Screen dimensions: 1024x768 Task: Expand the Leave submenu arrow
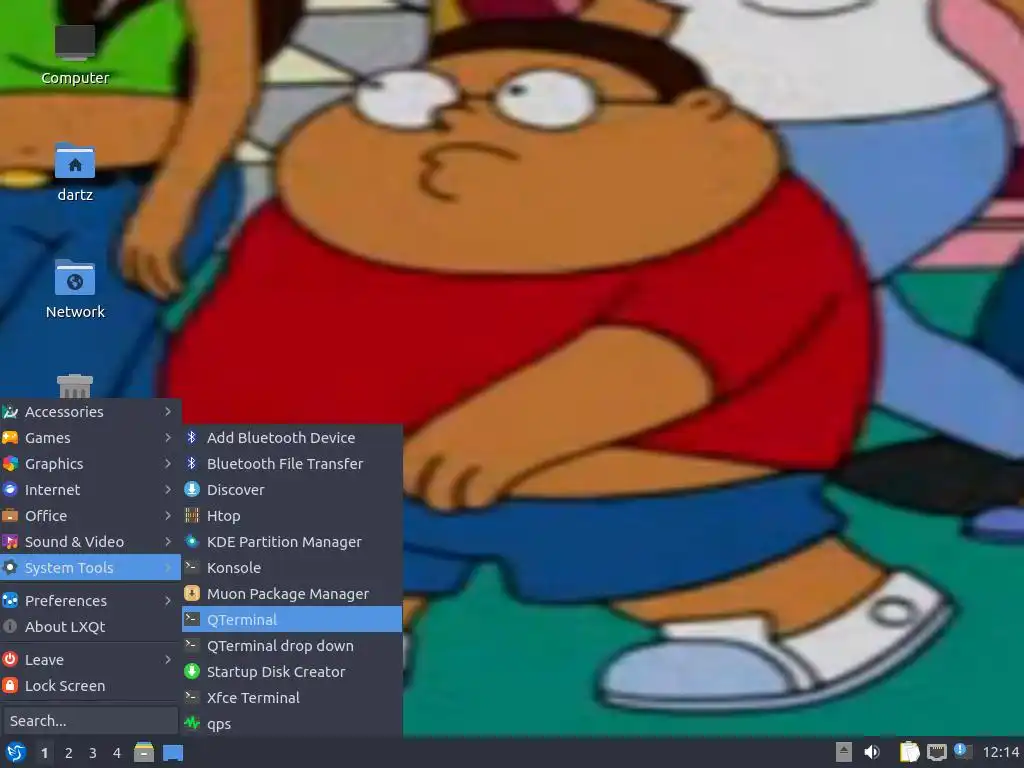pyautogui.click(x=168, y=660)
